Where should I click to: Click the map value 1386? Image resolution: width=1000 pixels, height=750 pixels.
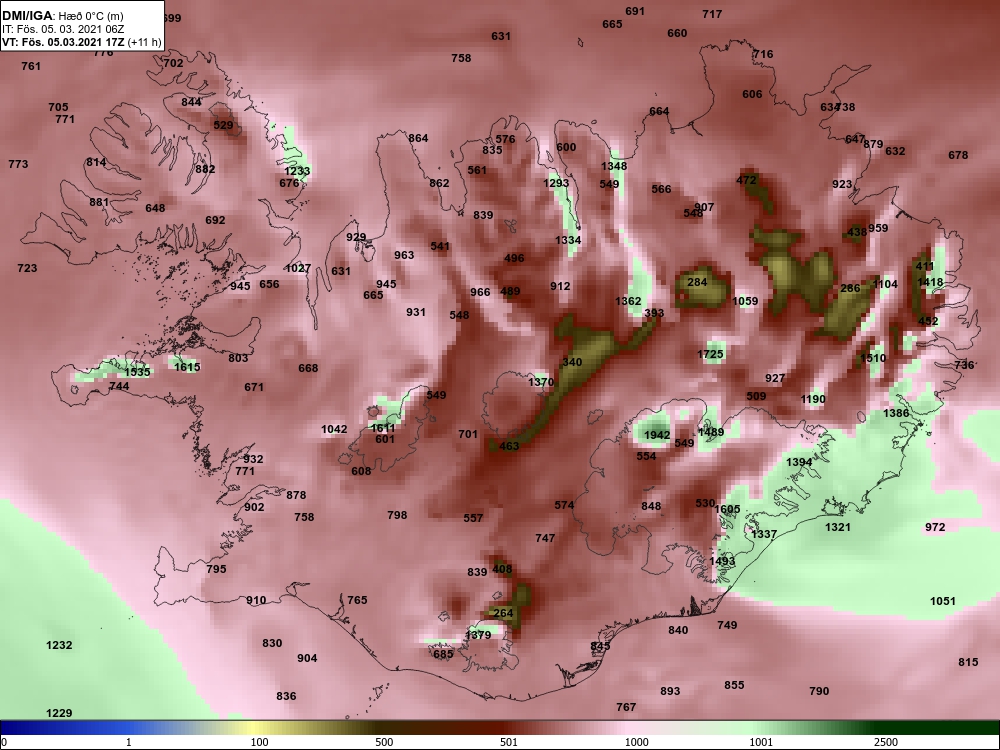point(896,413)
